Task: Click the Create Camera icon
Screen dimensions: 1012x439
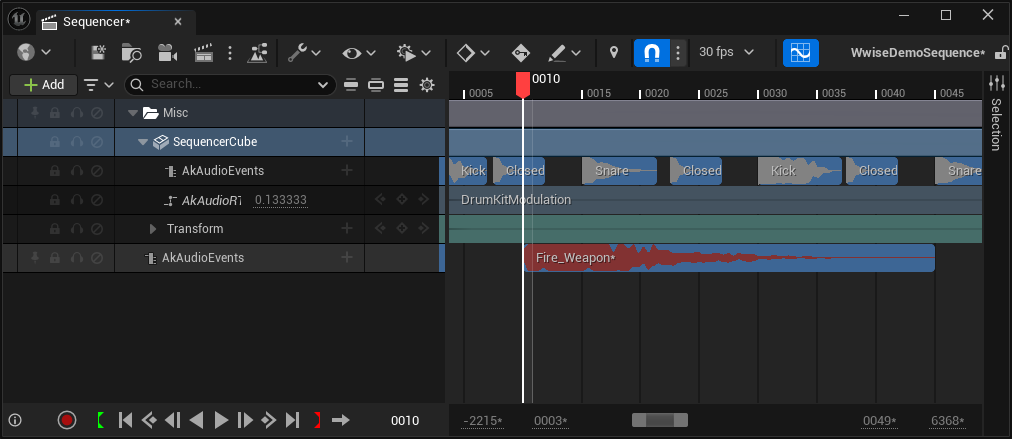Action: (167, 52)
